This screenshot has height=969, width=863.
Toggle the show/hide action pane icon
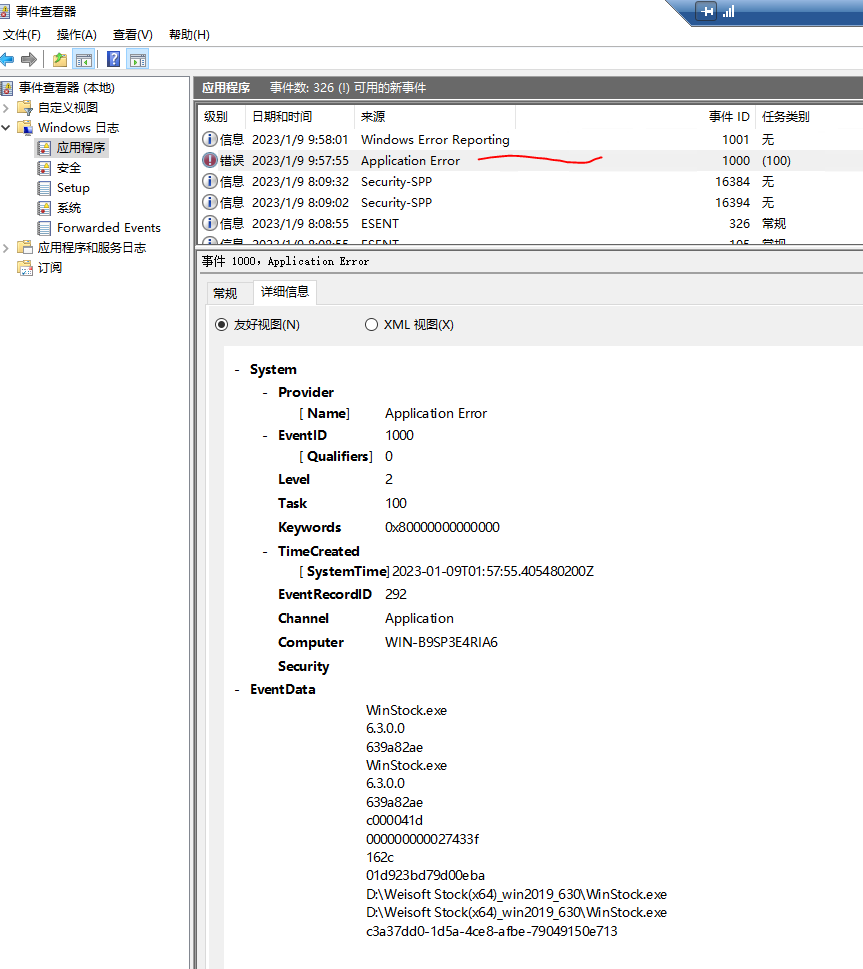pyautogui.click(x=138, y=59)
